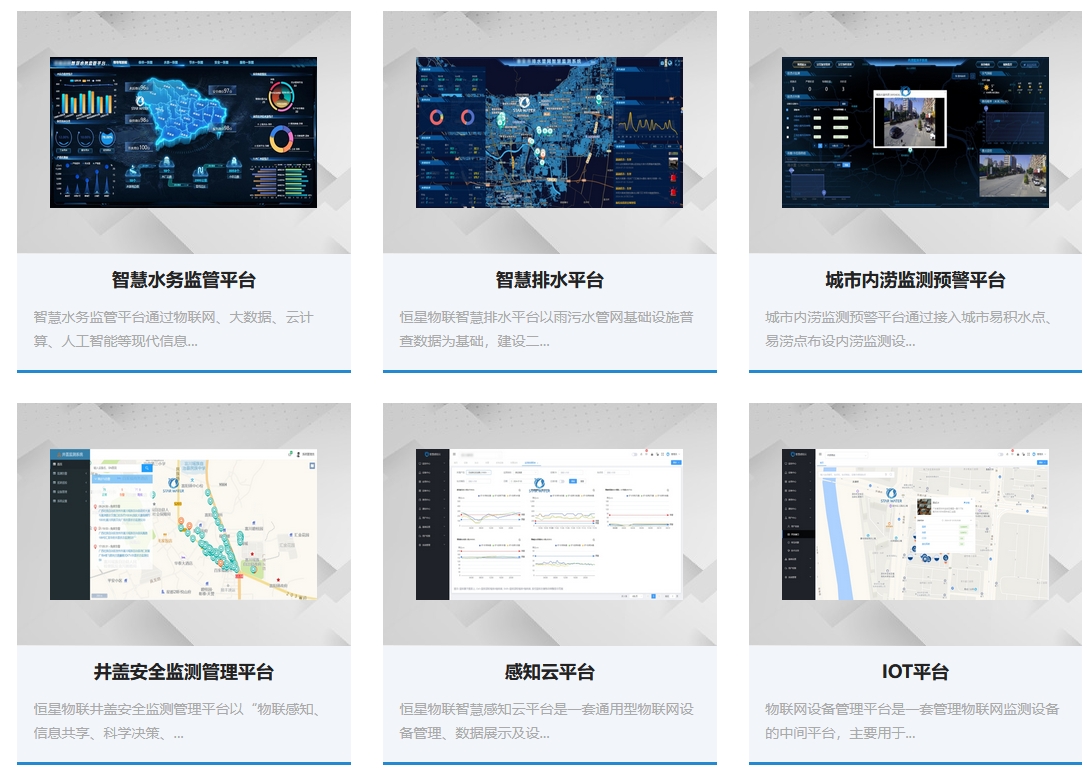Open the 感知云平台 heading link
1090x770 pixels.
pos(549,672)
